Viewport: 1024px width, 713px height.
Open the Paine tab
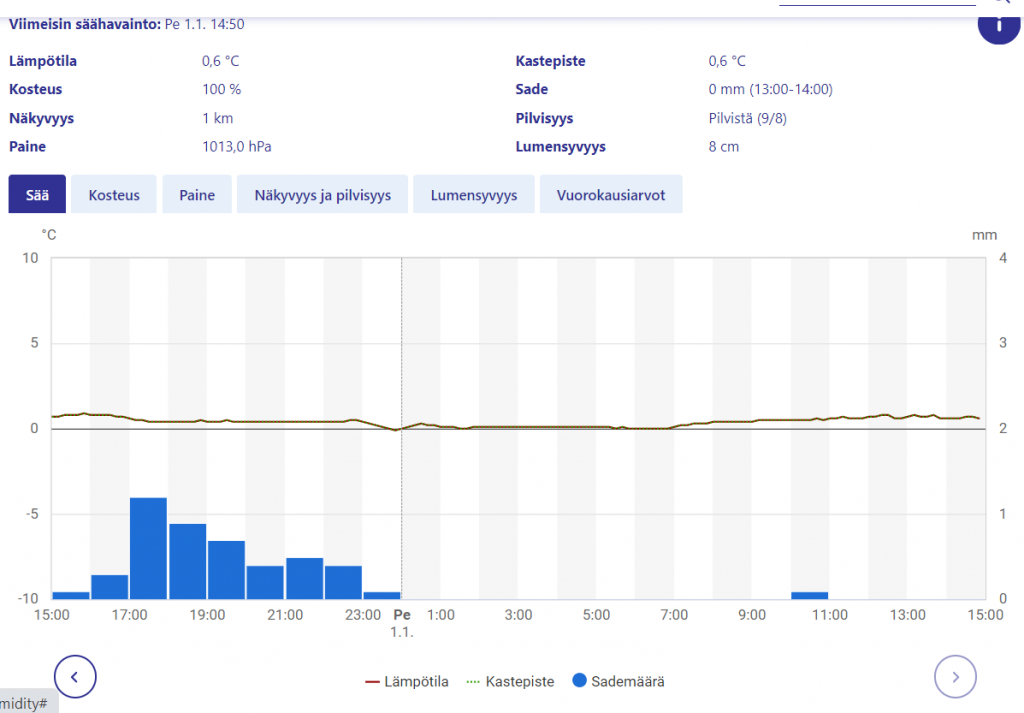pyautogui.click(x=197, y=195)
